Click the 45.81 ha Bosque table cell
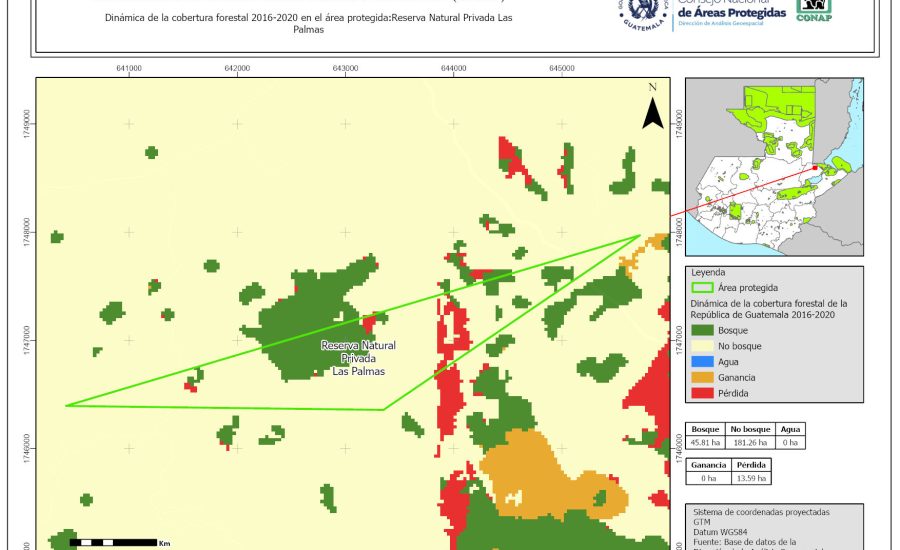Viewport: 900px width, 550px height. (x=705, y=441)
